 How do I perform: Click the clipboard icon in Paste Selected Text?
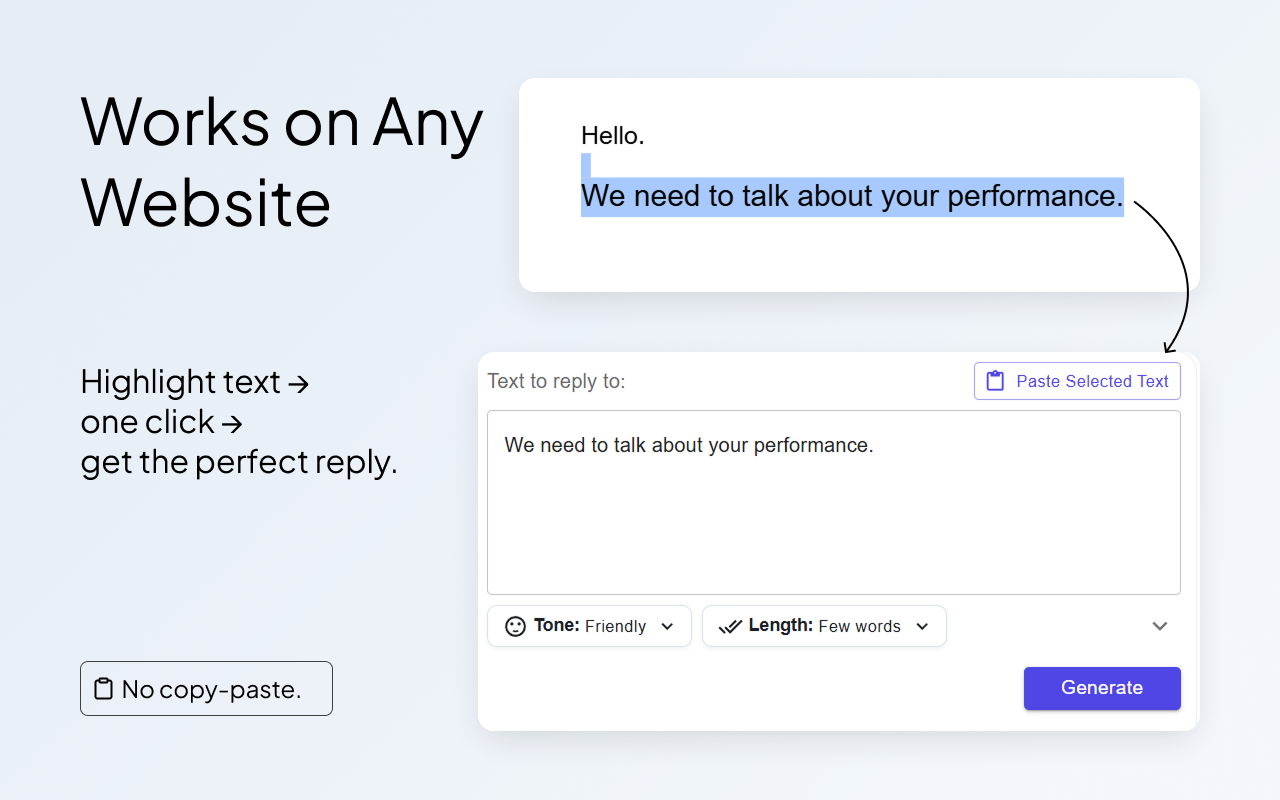(996, 381)
